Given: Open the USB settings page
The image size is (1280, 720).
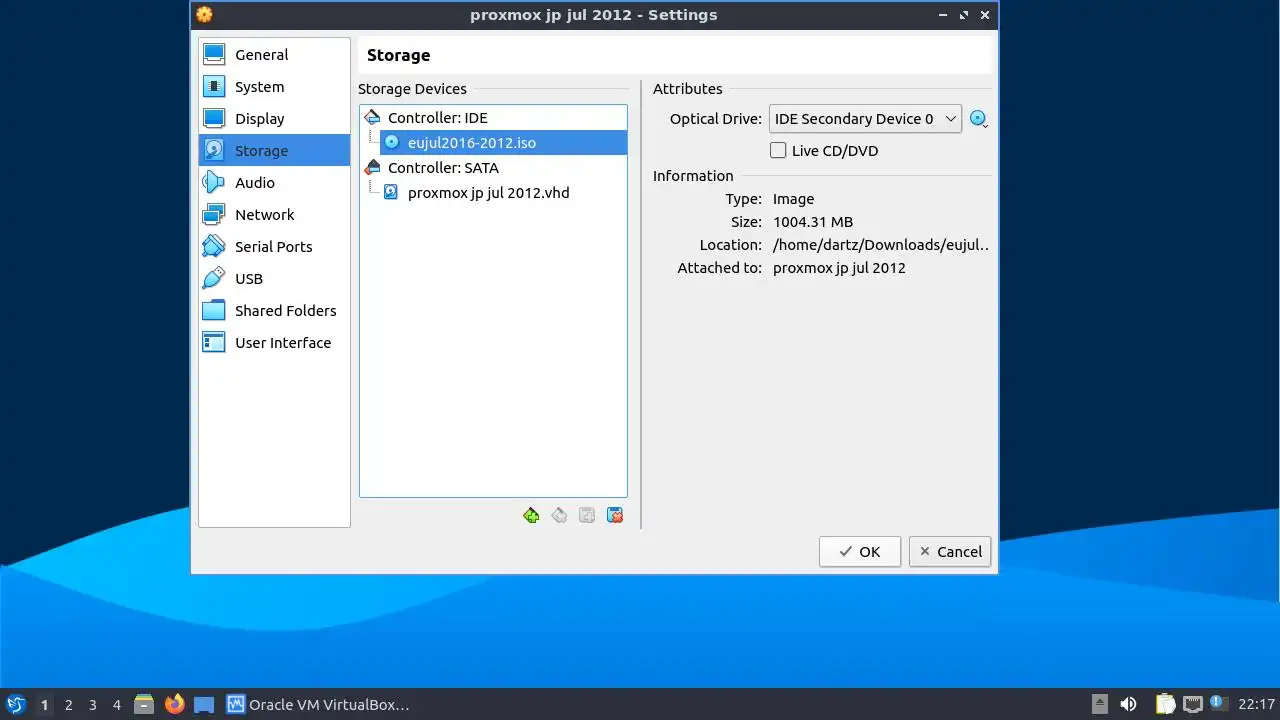Looking at the screenshot, I should [274, 279].
